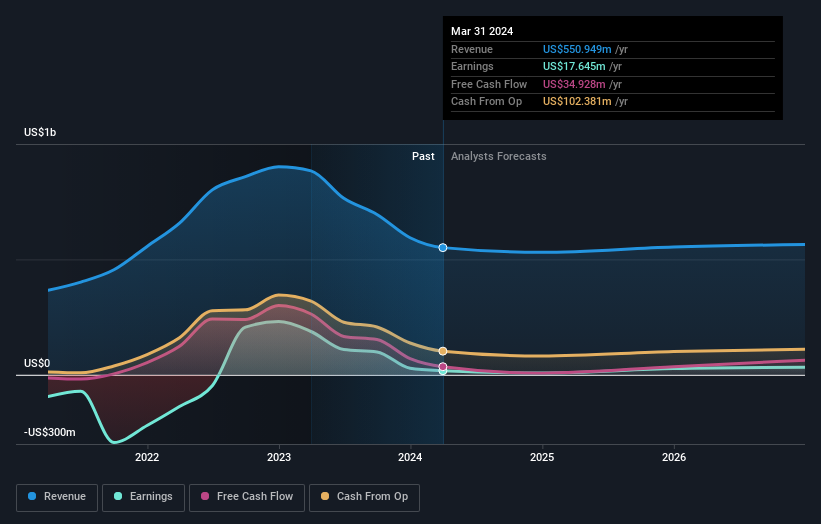Click the US$17.645m earnings value

(574, 66)
